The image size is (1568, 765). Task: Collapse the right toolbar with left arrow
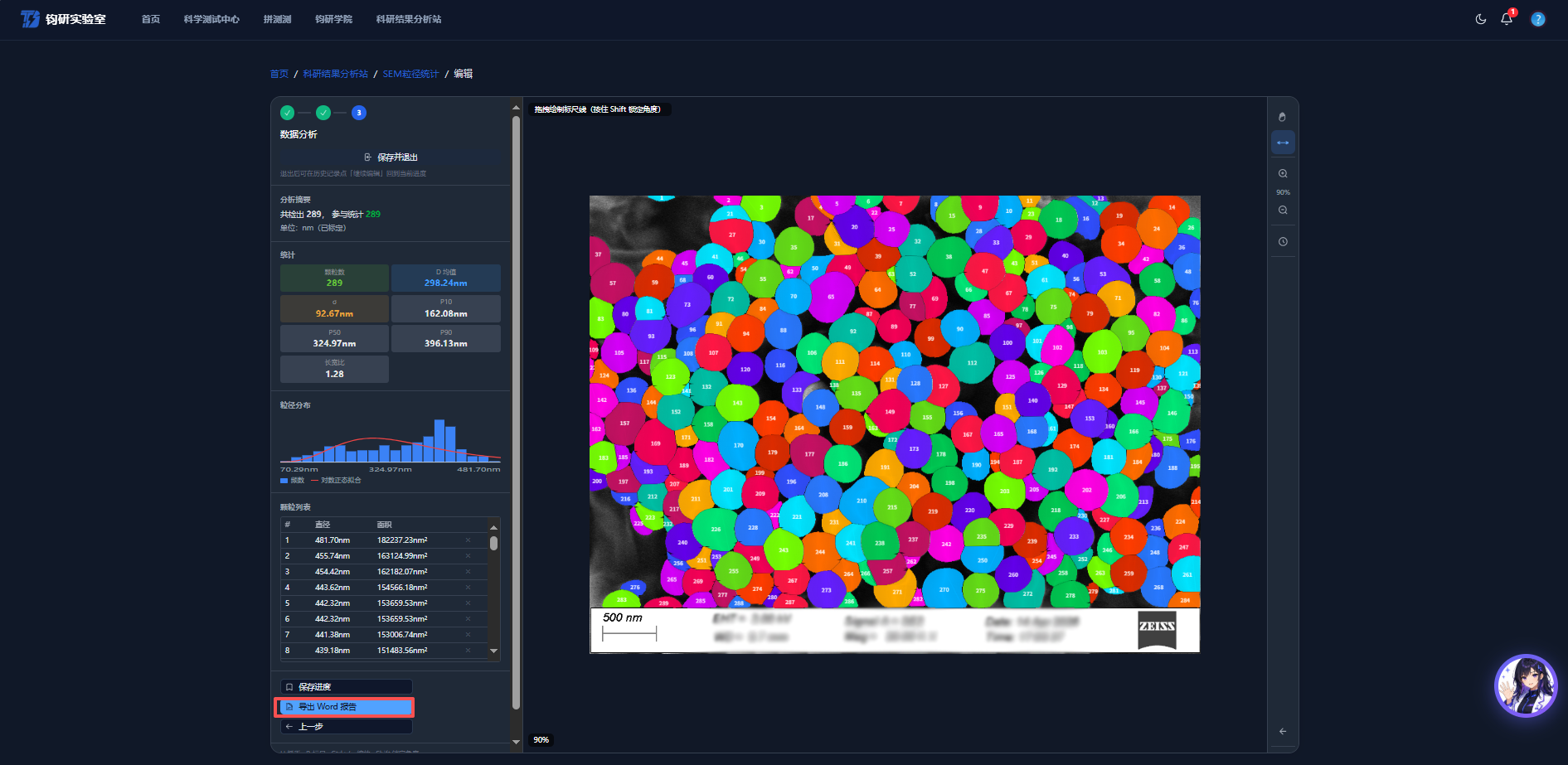1283,731
